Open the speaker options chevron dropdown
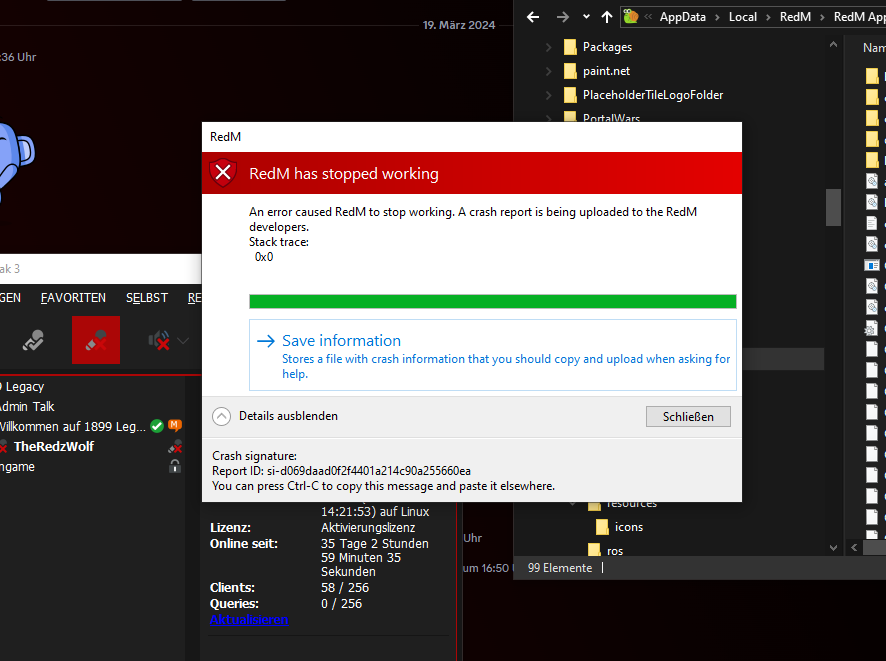 pos(182,341)
